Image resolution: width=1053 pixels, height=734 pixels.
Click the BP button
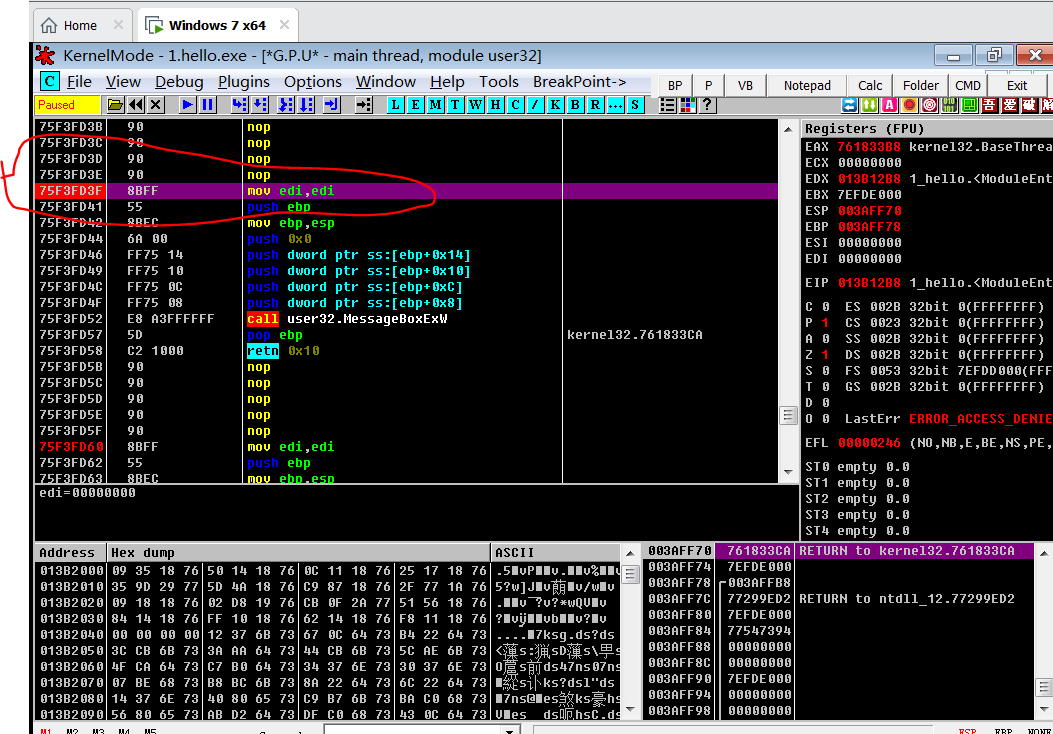point(675,85)
